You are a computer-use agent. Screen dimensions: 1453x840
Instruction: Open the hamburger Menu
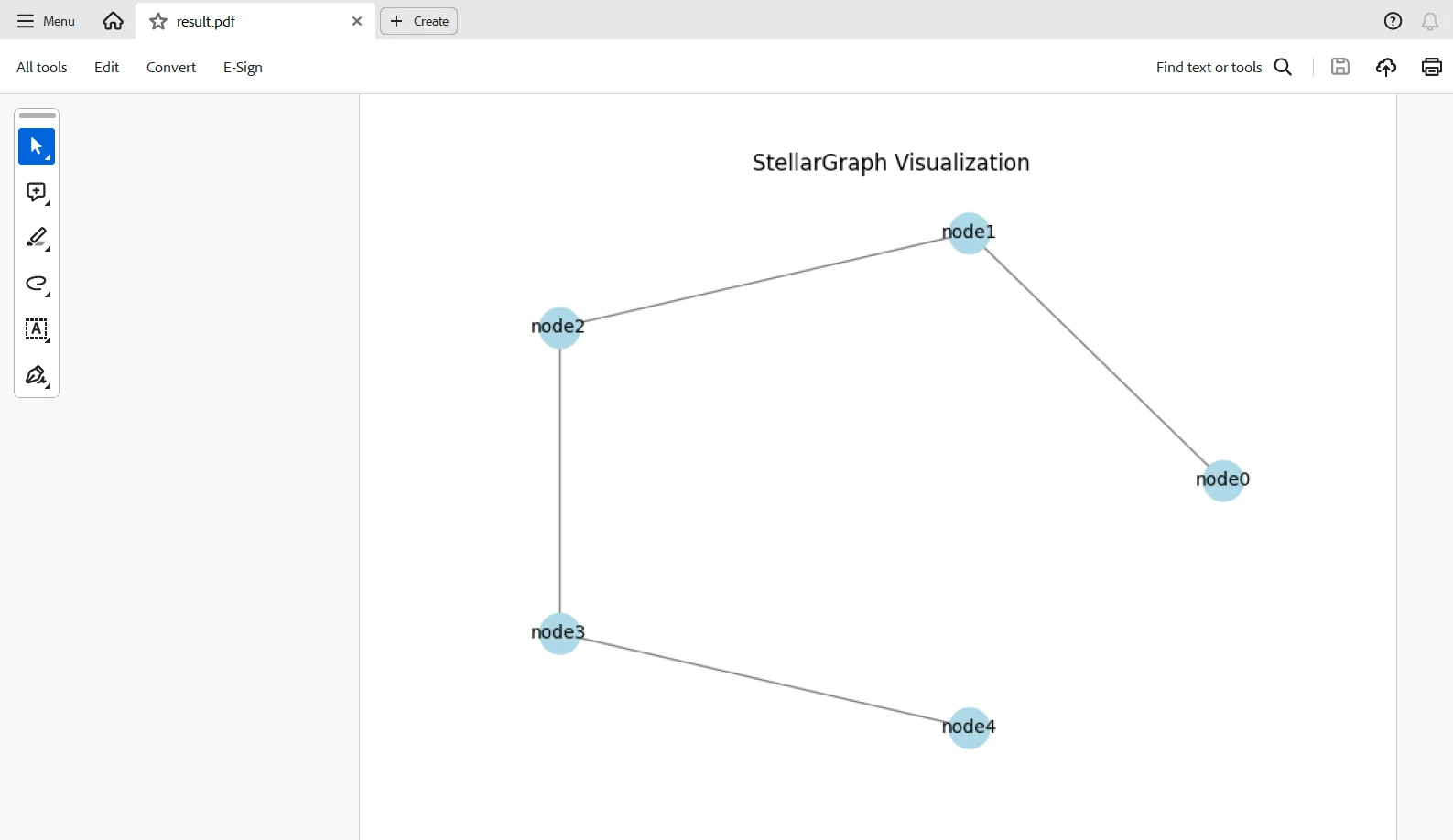46,21
